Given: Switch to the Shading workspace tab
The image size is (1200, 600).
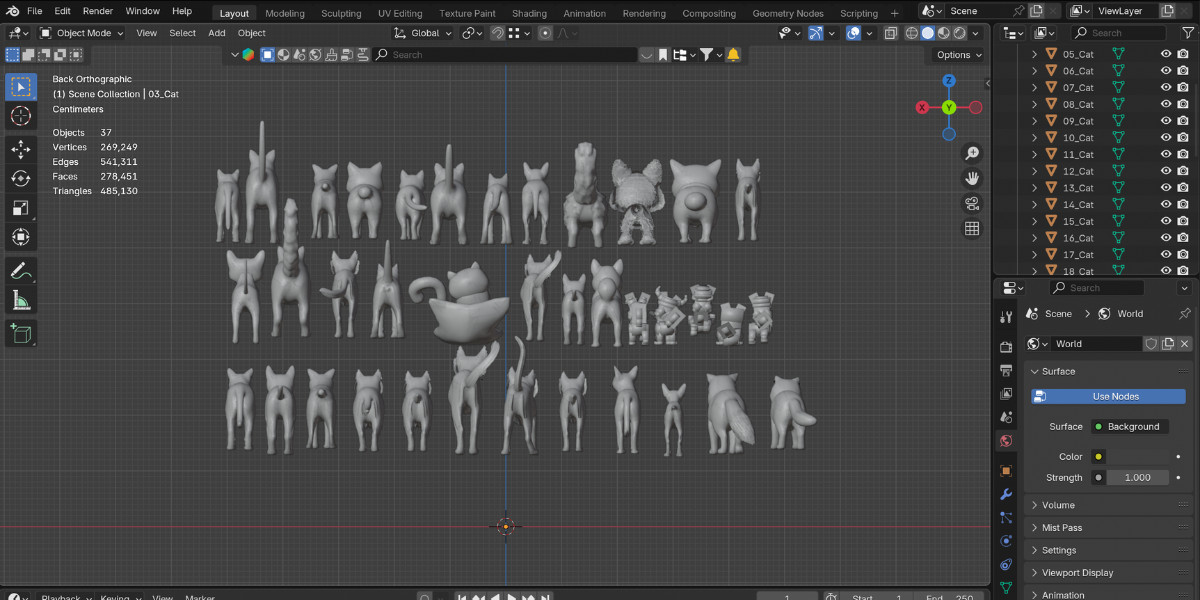Looking at the screenshot, I should pos(529,13).
